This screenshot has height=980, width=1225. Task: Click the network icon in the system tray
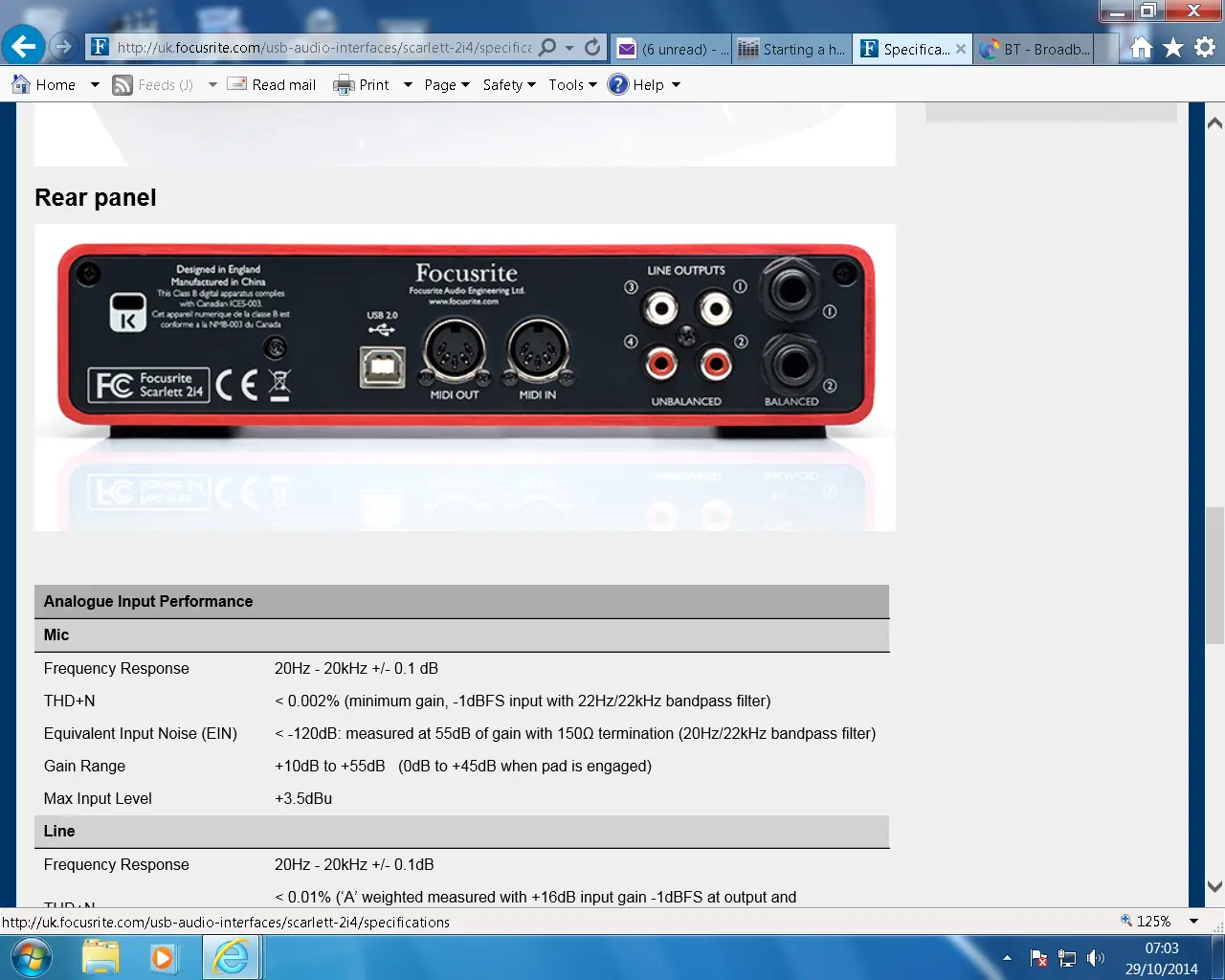tap(1067, 958)
